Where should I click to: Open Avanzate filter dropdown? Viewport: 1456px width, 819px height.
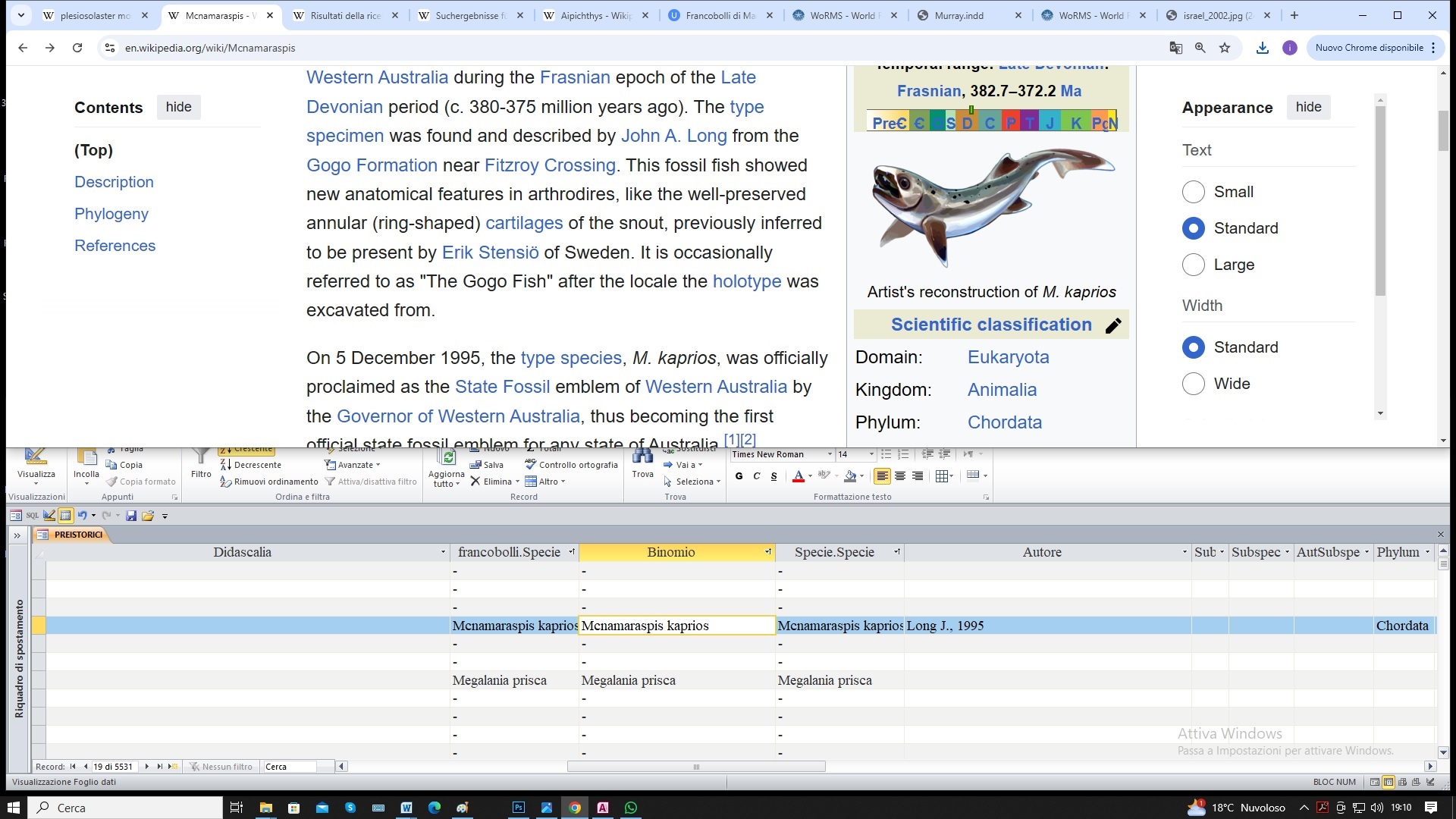tap(353, 465)
